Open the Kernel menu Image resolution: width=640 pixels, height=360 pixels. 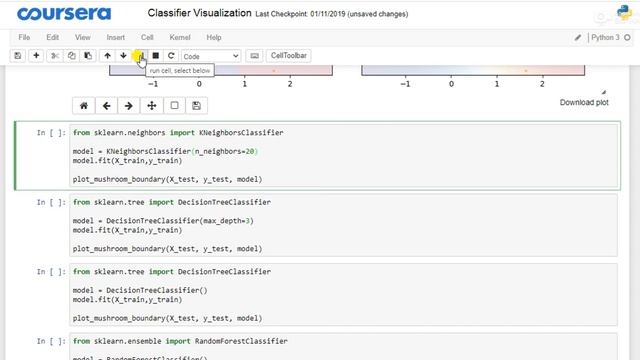coord(180,37)
